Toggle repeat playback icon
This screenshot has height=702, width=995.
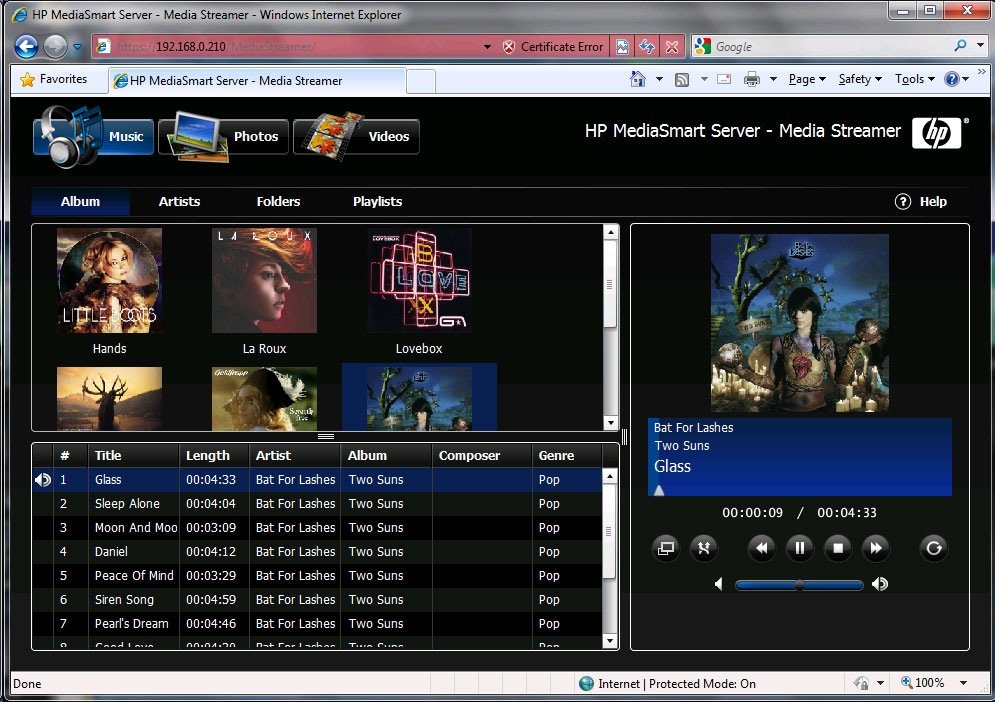coord(933,548)
